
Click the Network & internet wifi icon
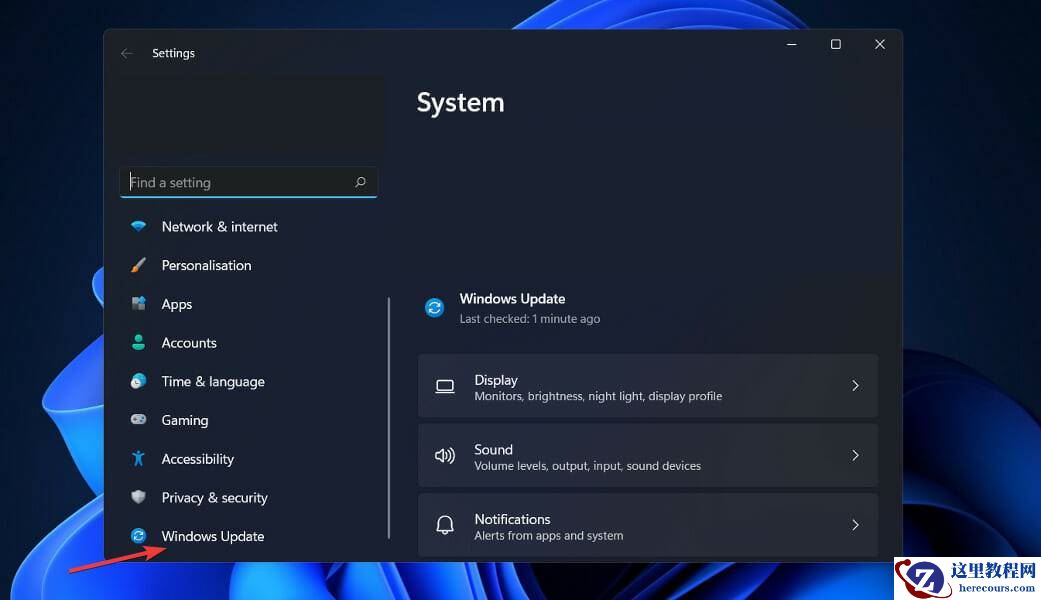pos(138,226)
